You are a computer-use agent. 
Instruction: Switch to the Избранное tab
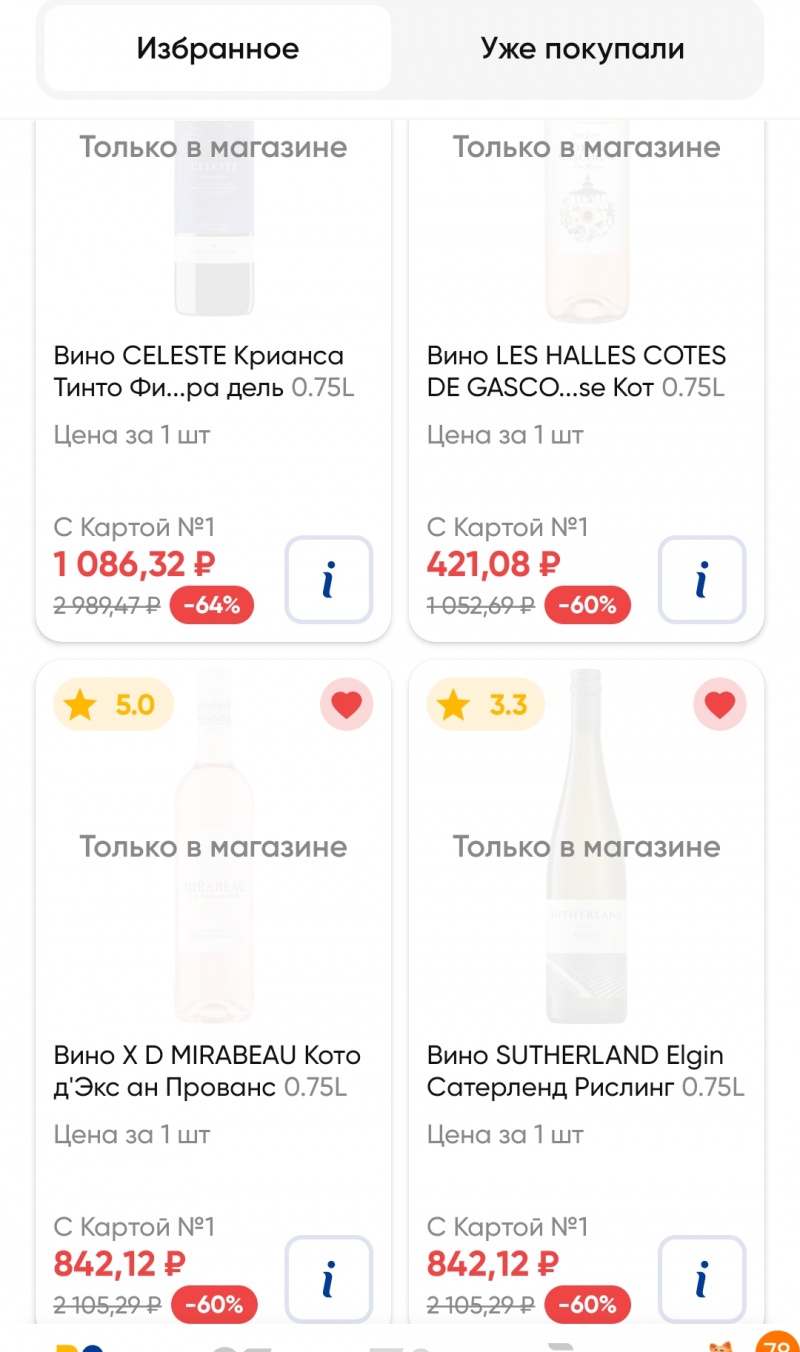tap(218, 48)
